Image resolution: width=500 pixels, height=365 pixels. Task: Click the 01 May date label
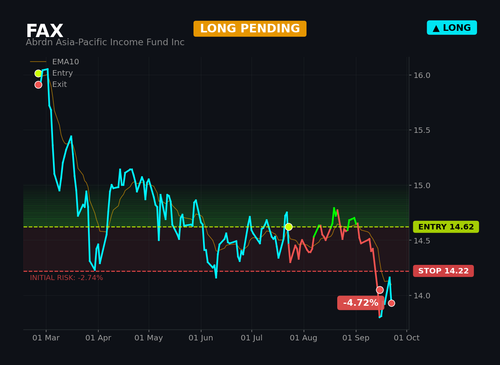[x=149, y=338]
